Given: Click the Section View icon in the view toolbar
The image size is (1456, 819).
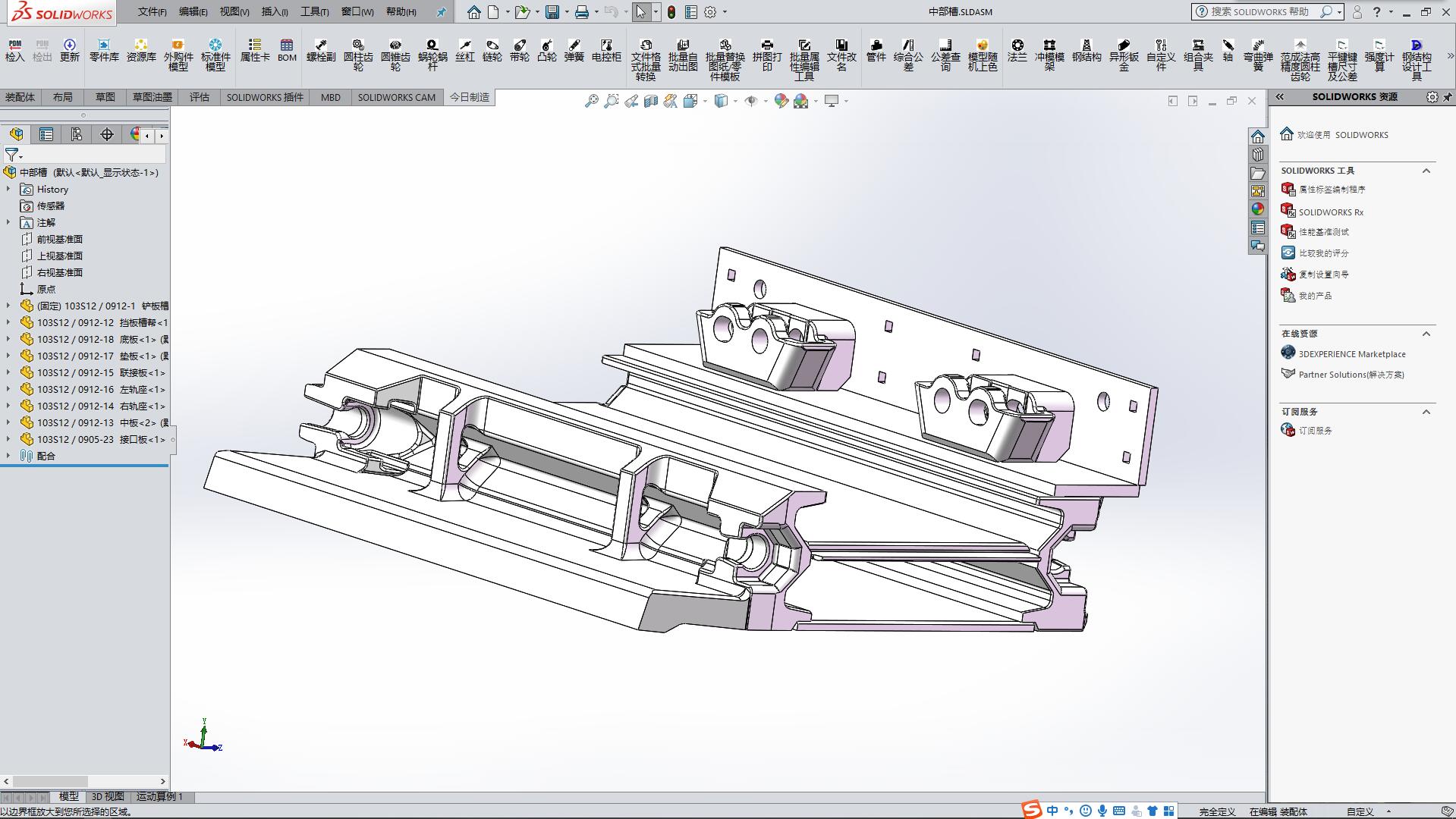Looking at the screenshot, I should point(651,101).
